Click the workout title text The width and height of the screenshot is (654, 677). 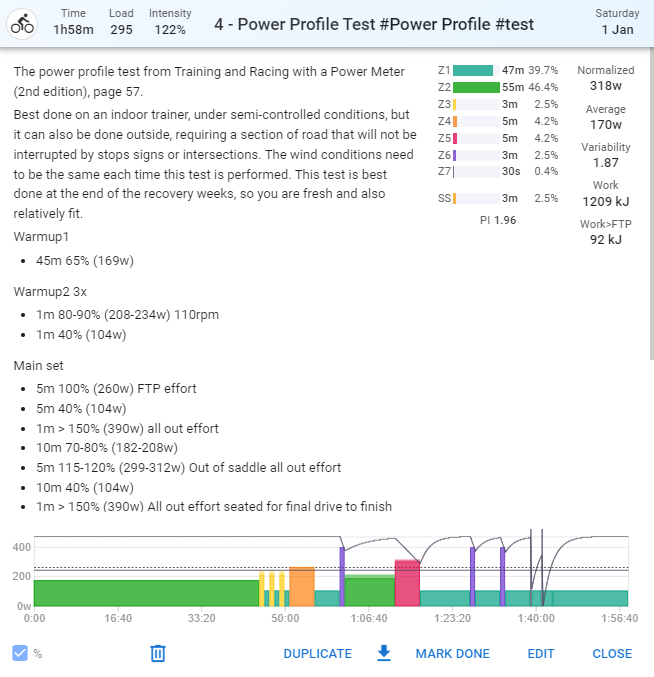tap(374, 24)
